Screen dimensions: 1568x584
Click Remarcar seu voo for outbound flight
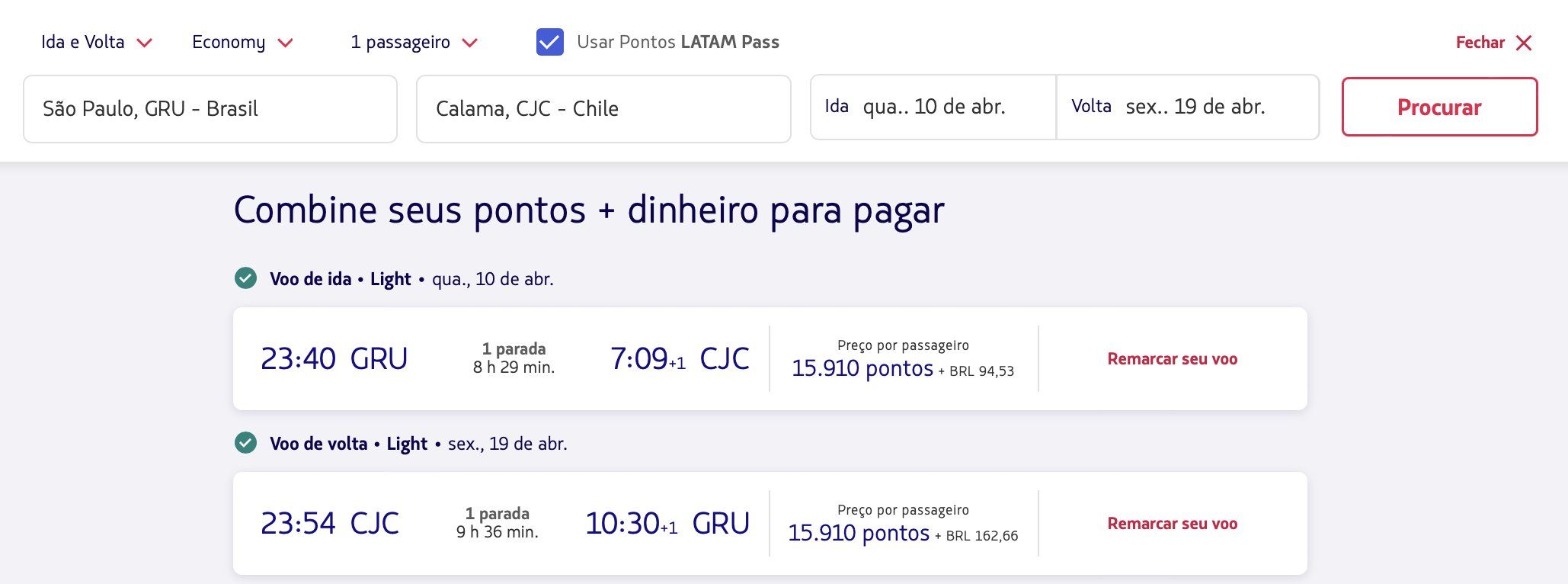(1172, 358)
